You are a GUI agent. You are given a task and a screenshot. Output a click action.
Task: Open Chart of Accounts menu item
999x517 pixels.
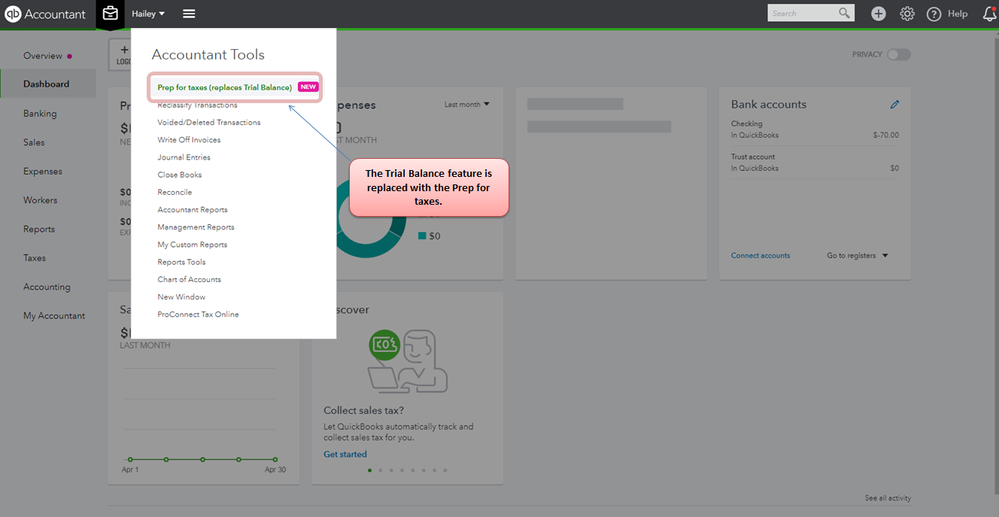point(189,279)
